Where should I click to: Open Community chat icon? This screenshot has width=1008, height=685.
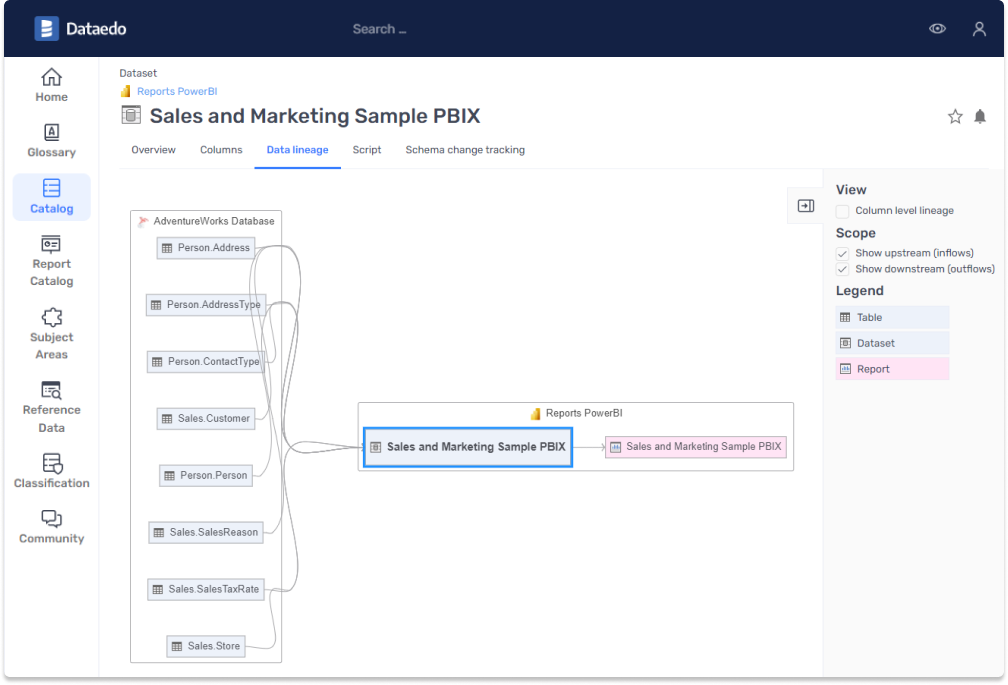(51, 519)
